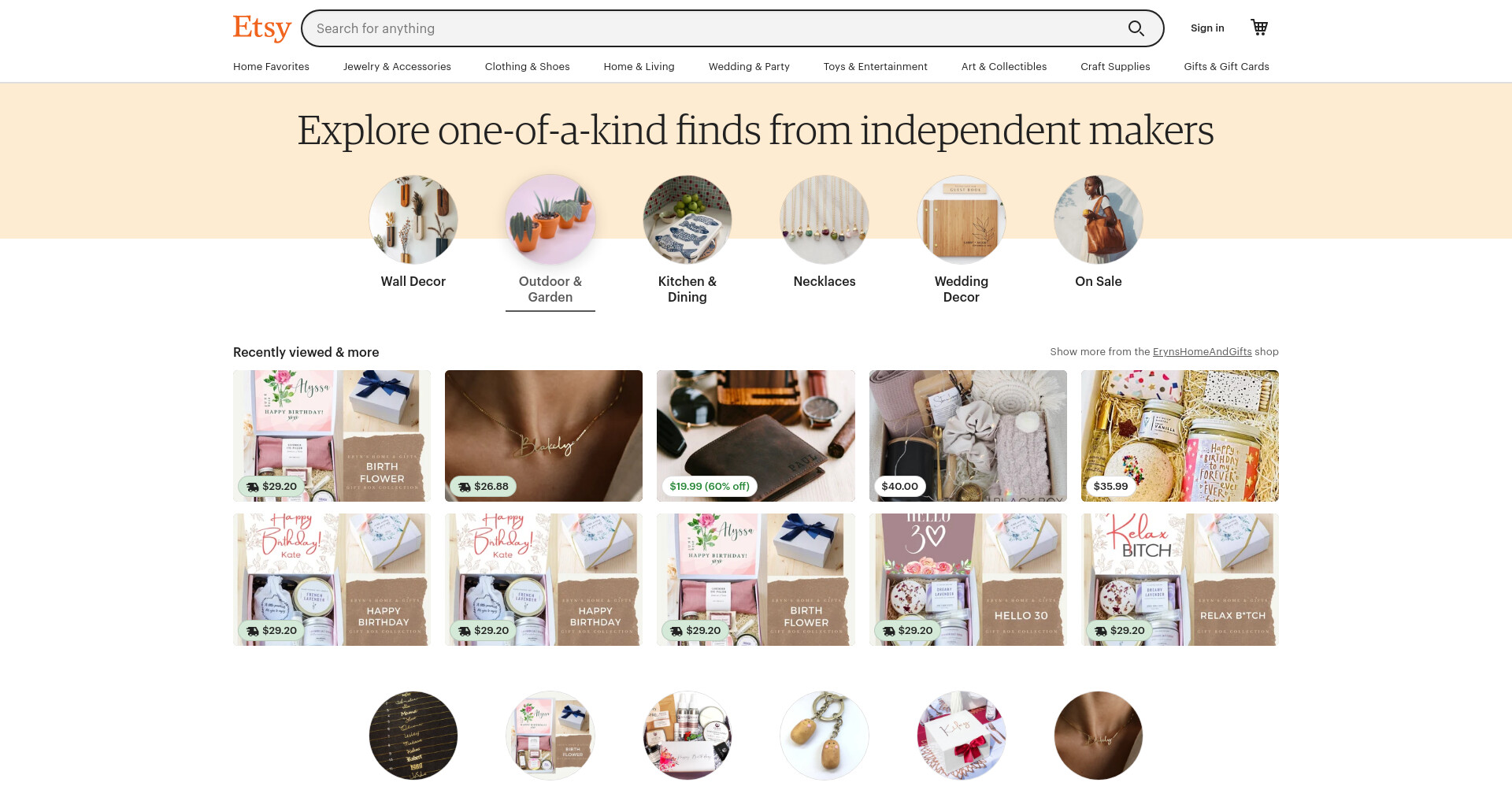Viewport: 1512px width, 786px height.
Task: Open the Kitchen & Dining category image
Action: (x=687, y=220)
